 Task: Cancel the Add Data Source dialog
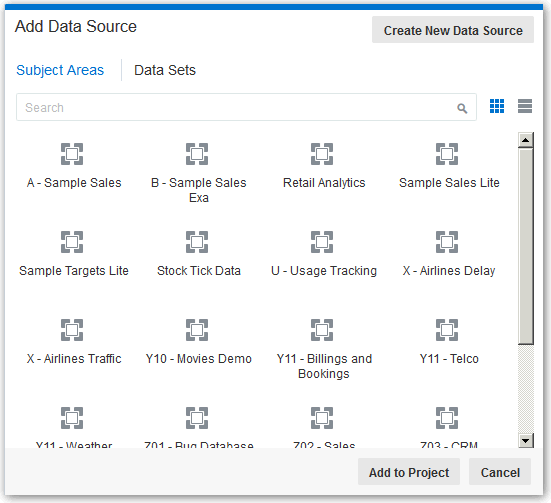500,472
